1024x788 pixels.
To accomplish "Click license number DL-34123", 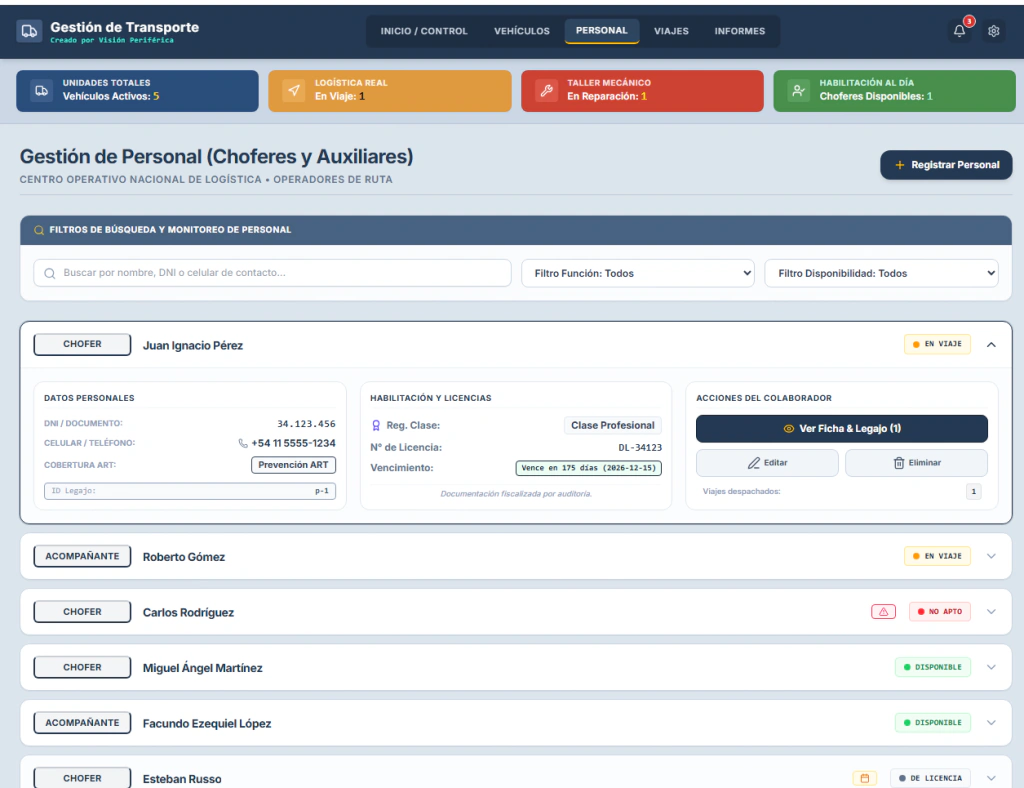I will point(640,448).
